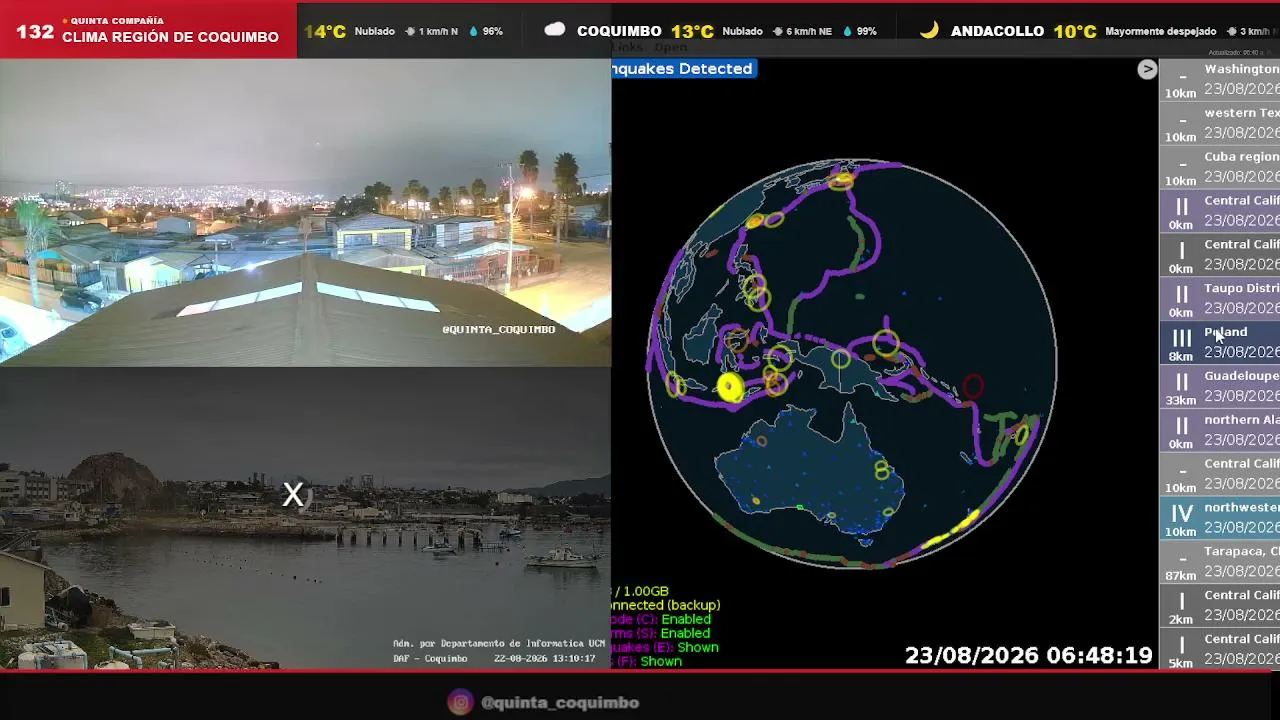Screen dimensions: 1280x720
Task: Click the CLIMA REGIÓN DE COQUIMBO banner
Action: tap(170, 37)
